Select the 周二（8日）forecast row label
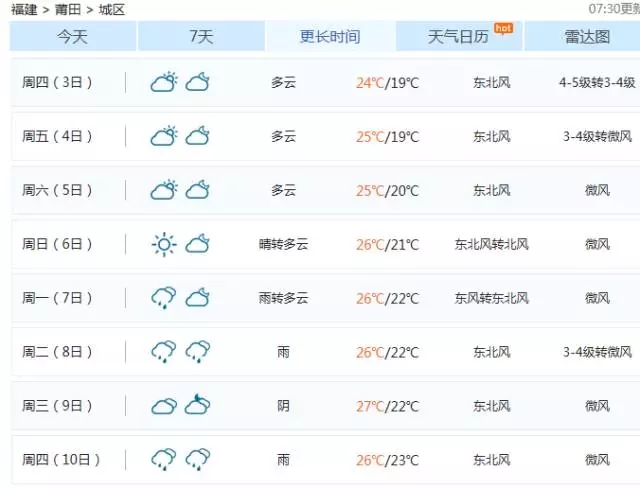640x489 pixels. pyautogui.click(x=57, y=352)
